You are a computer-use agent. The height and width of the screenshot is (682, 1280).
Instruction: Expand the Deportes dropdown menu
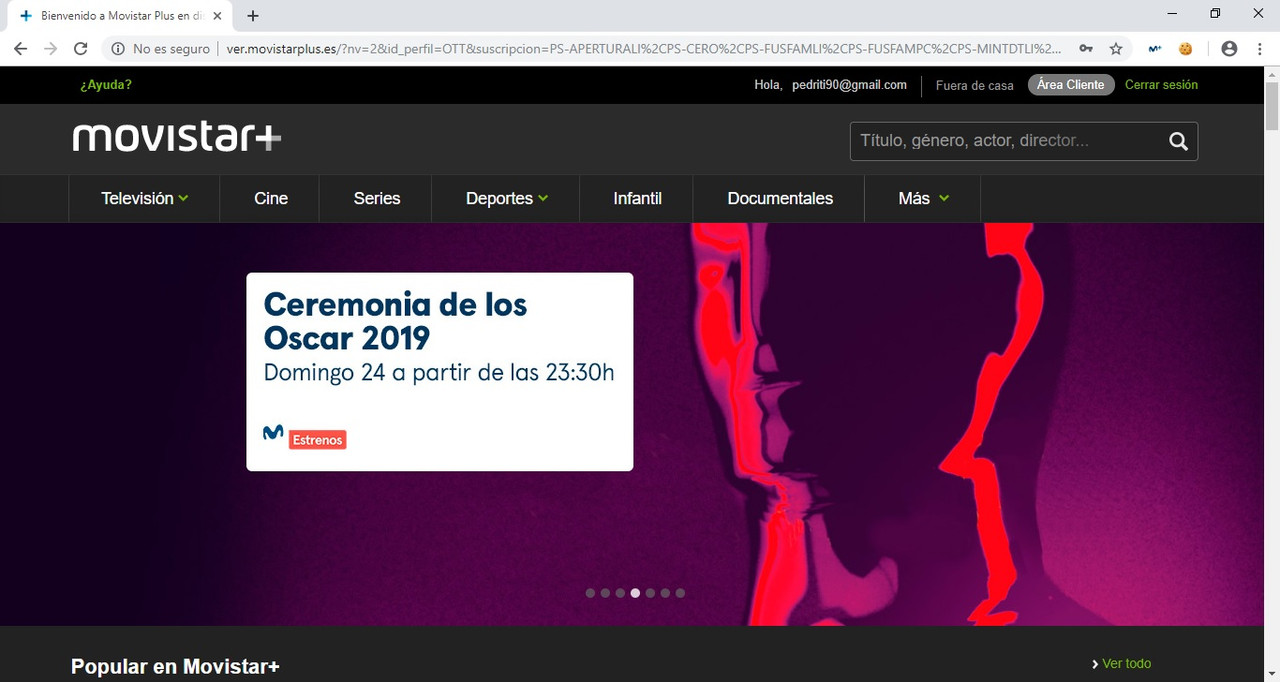point(506,198)
